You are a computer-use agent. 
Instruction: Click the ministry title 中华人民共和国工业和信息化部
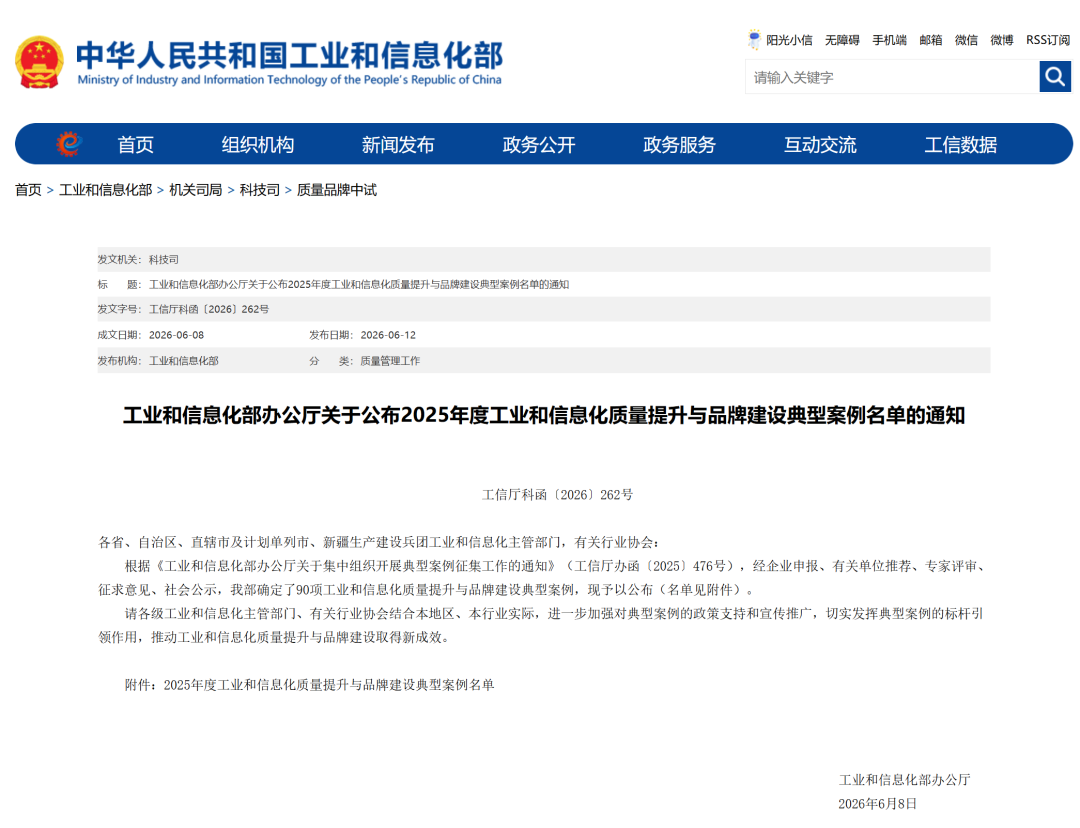289,54
